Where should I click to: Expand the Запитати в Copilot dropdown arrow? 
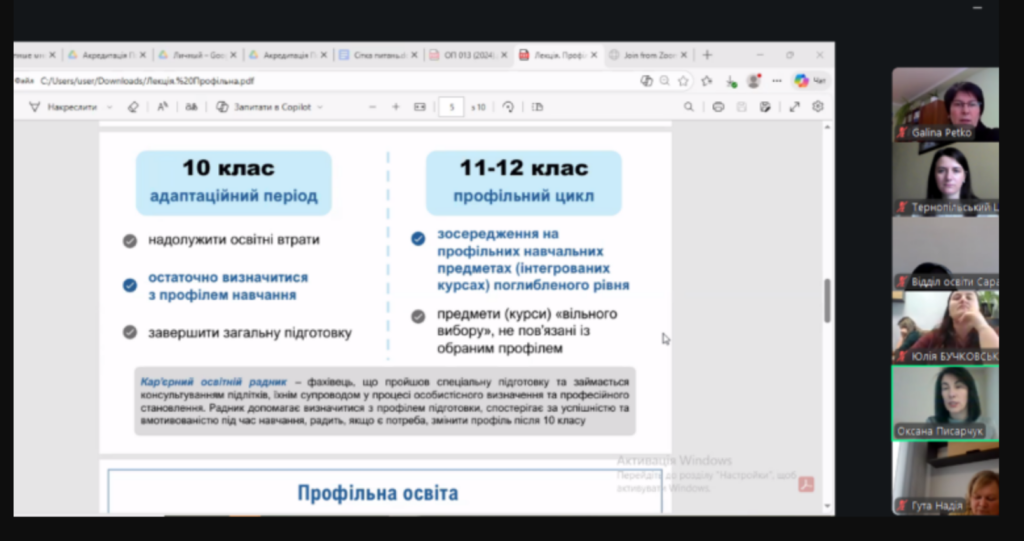[x=320, y=107]
